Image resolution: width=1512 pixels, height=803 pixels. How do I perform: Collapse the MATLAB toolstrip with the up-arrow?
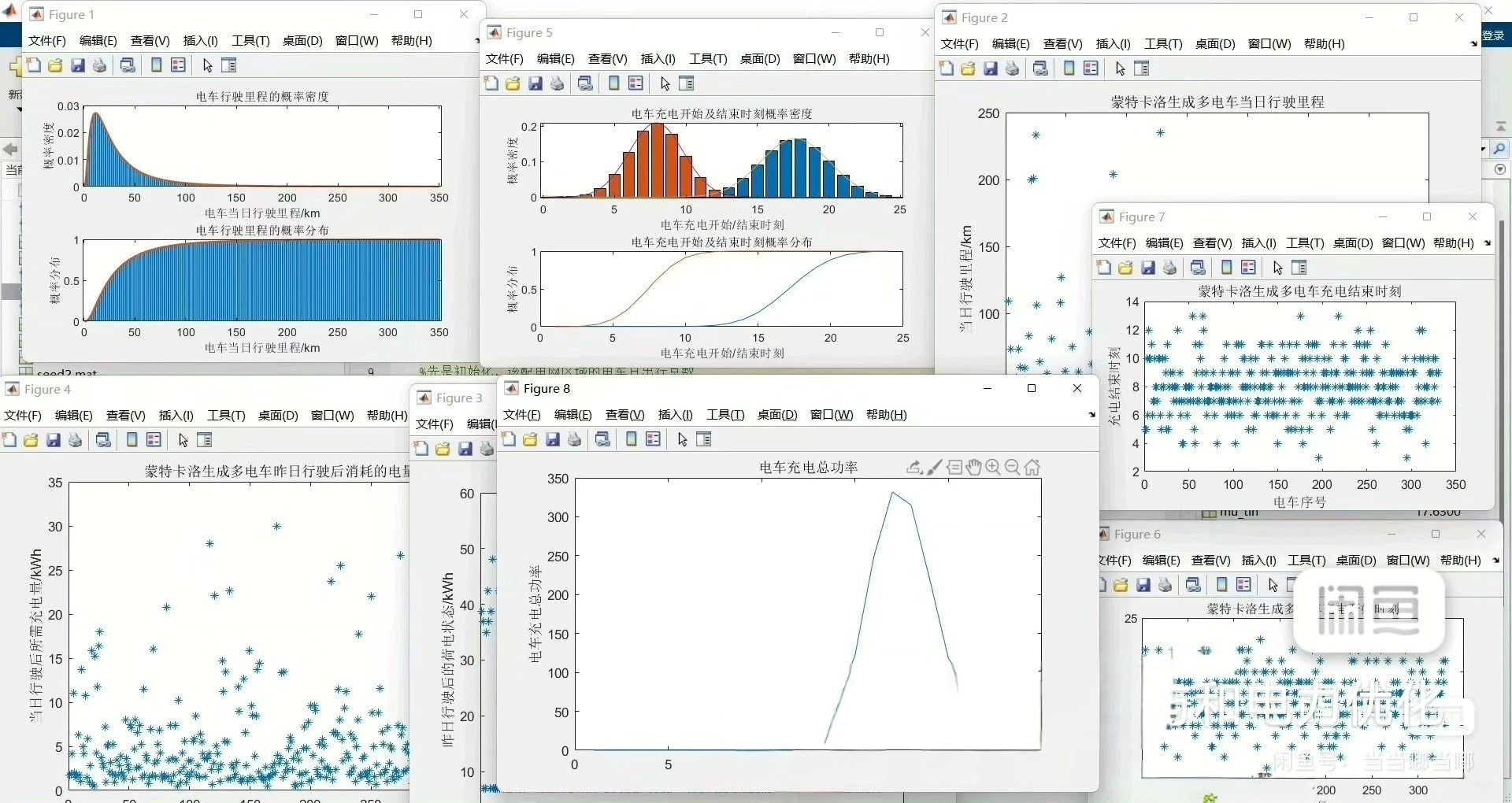tap(1501, 127)
